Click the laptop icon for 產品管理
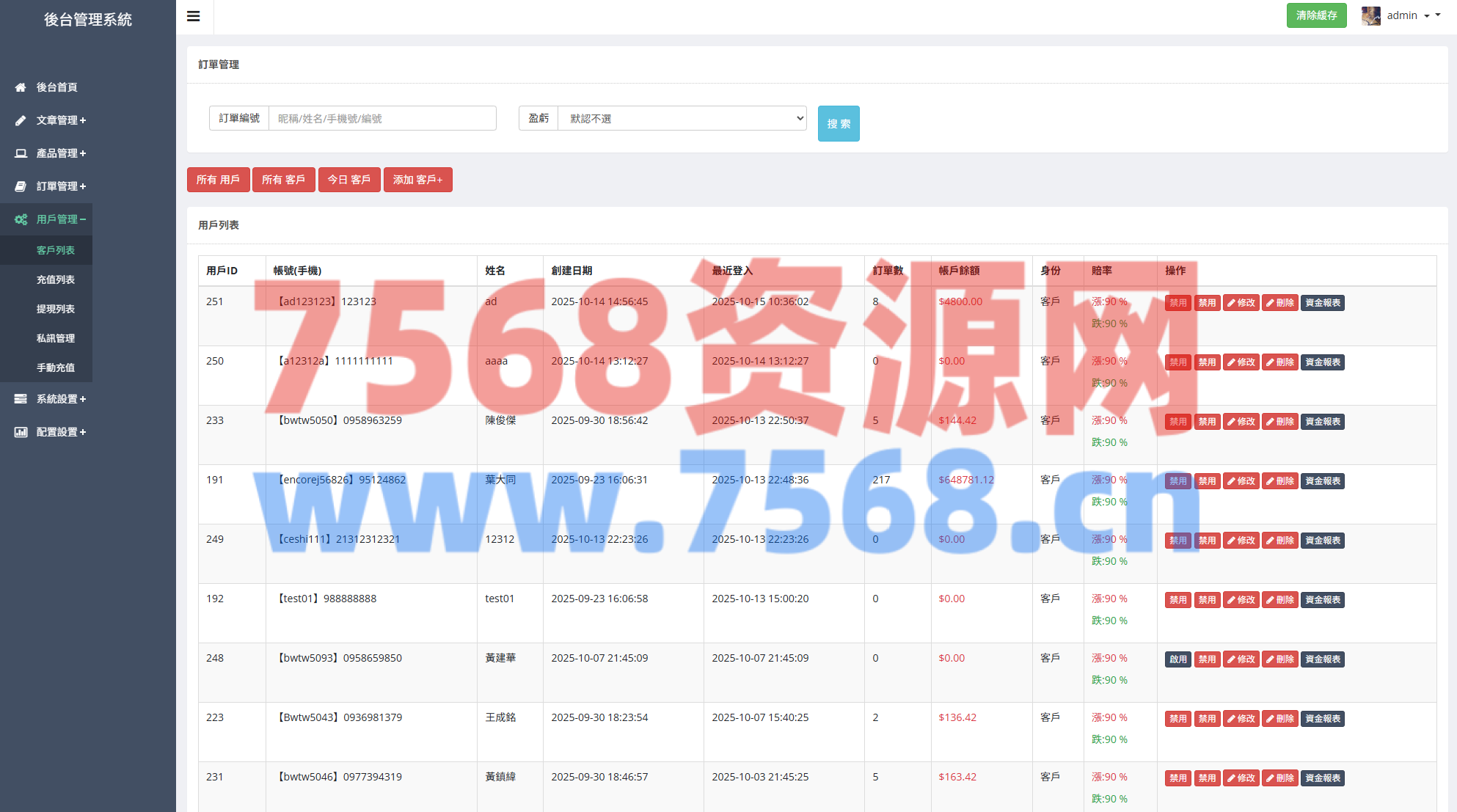This screenshot has height=812, width=1457. [21, 153]
